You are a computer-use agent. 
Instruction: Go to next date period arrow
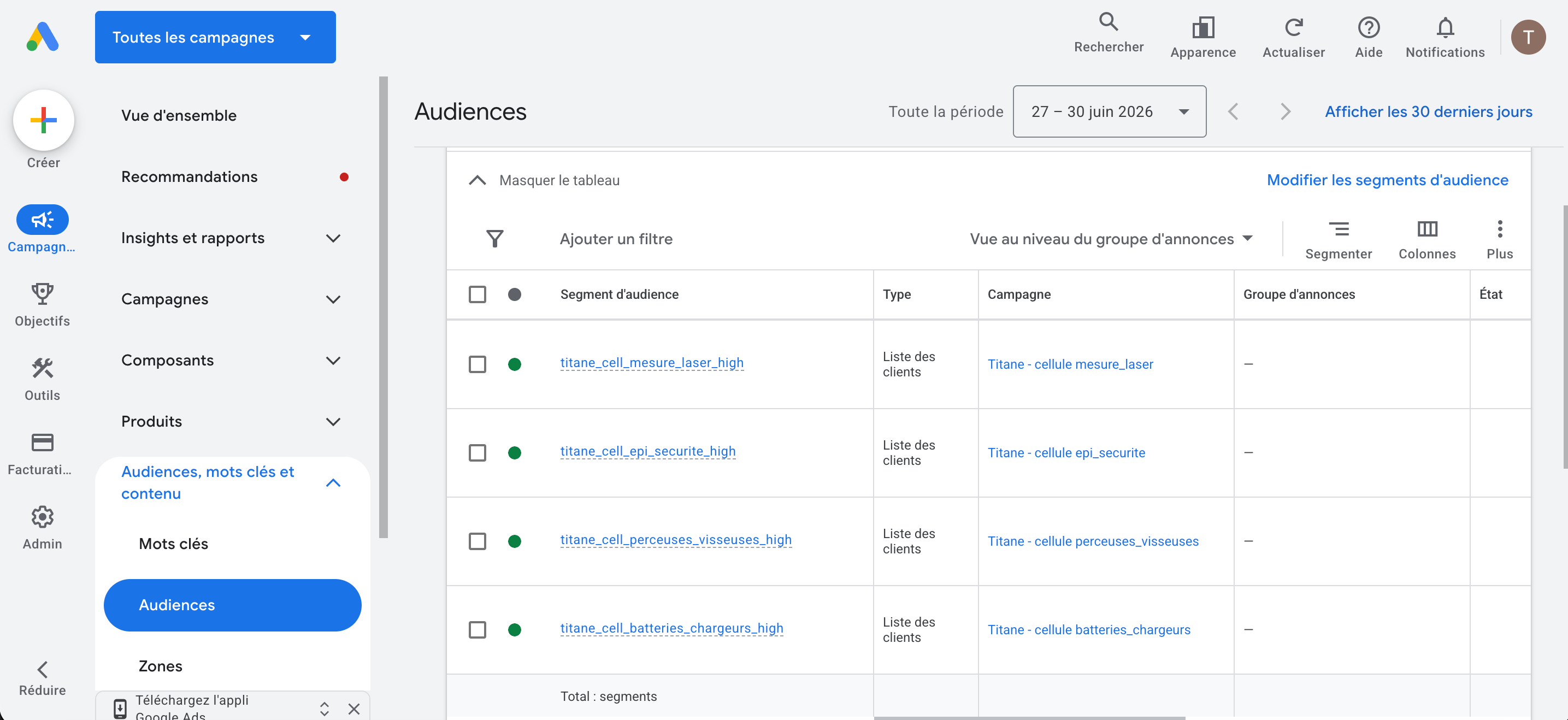(x=1285, y=111)
